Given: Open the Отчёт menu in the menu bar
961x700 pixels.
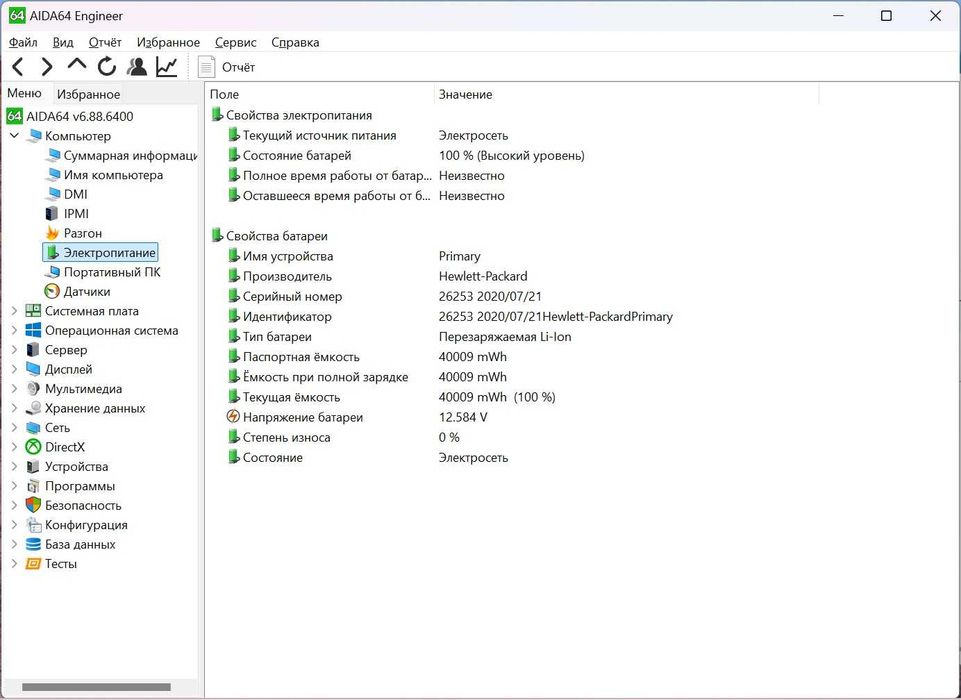Looking at the screenshot, I should coord(105,42).
